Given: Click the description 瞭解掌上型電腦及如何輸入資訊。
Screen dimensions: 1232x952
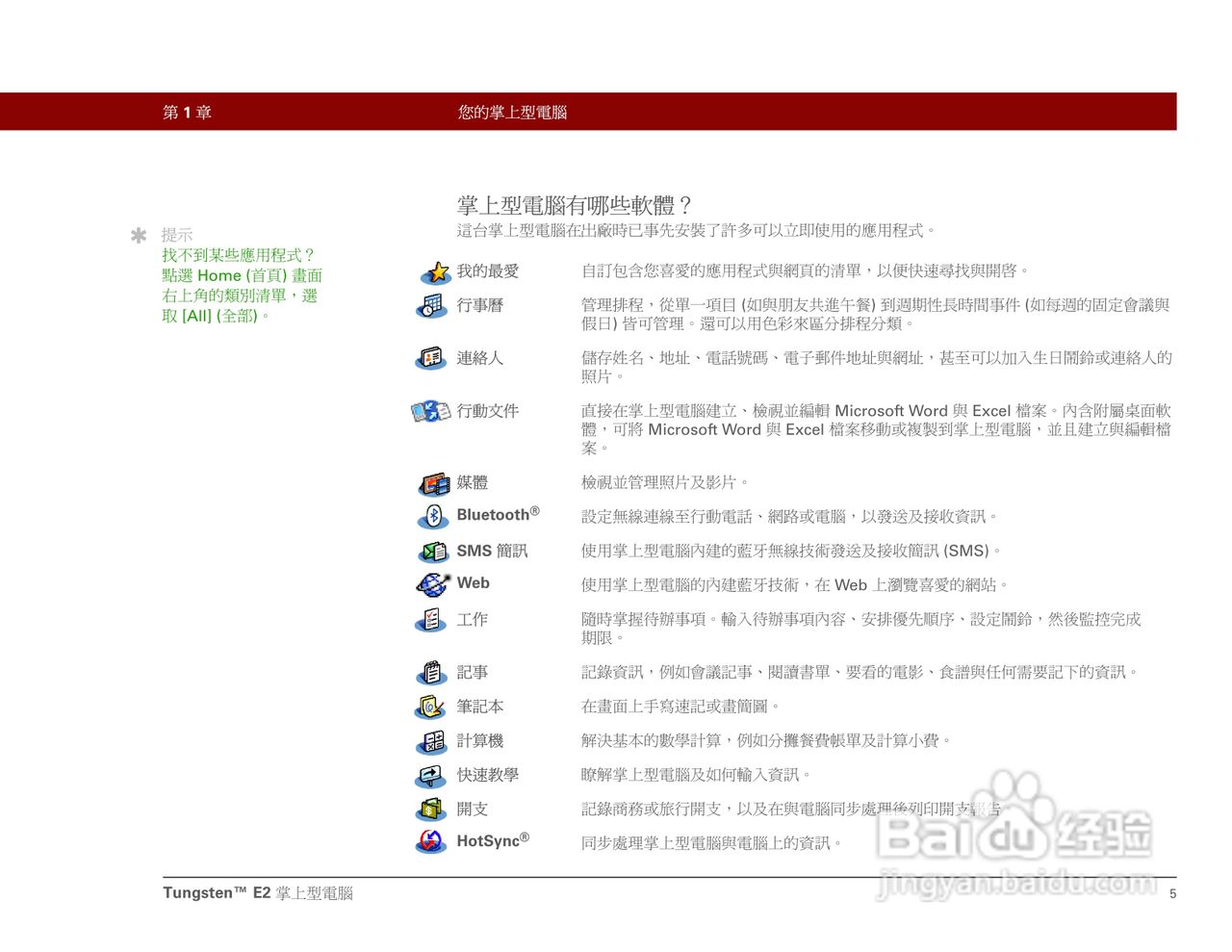Looking at the screenshot, I should (x=696, y=775).
